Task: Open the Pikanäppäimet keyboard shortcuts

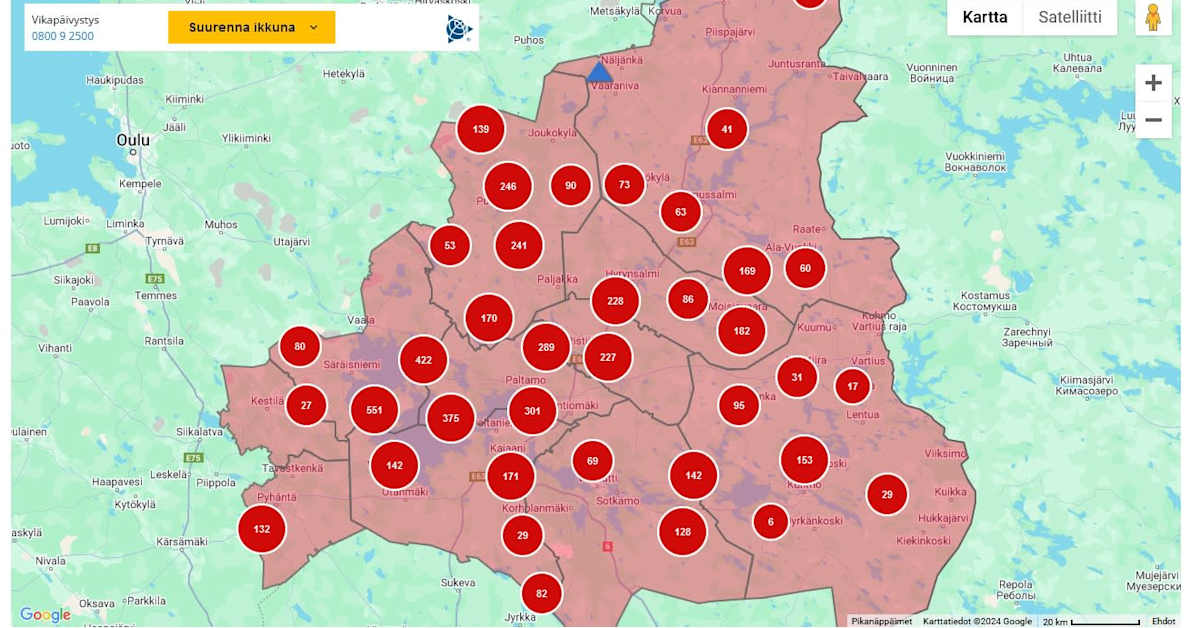Action: pos(881,621)
